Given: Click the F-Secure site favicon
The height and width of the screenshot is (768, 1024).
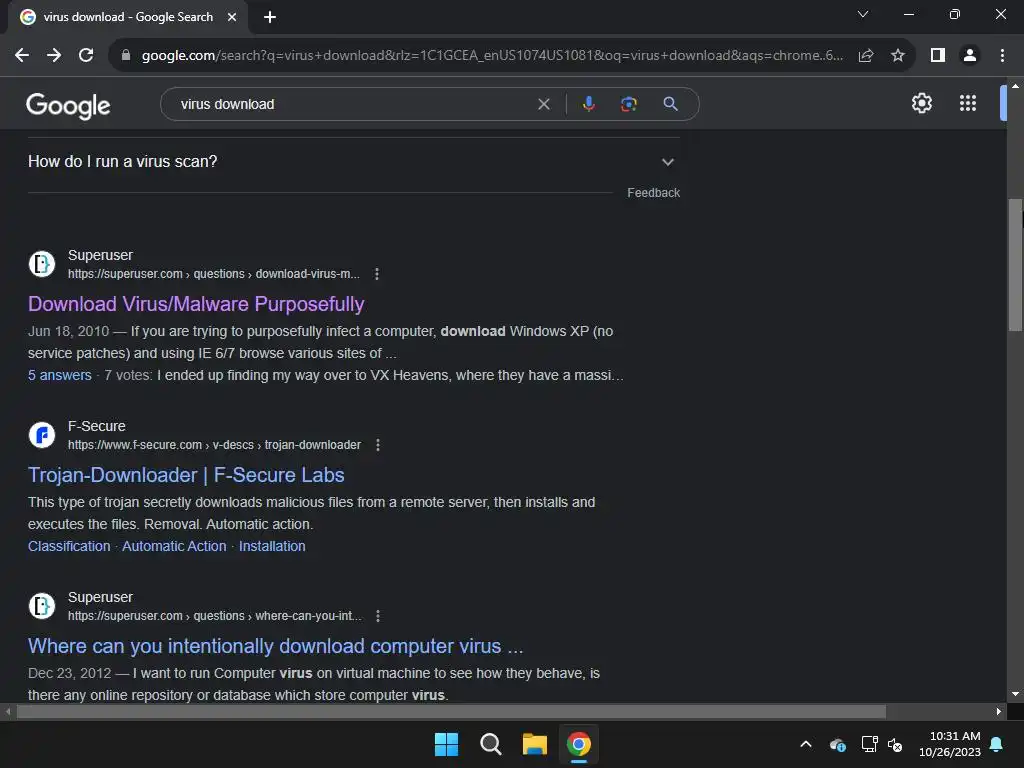Looking at the screenshot, I should [42, 435].
